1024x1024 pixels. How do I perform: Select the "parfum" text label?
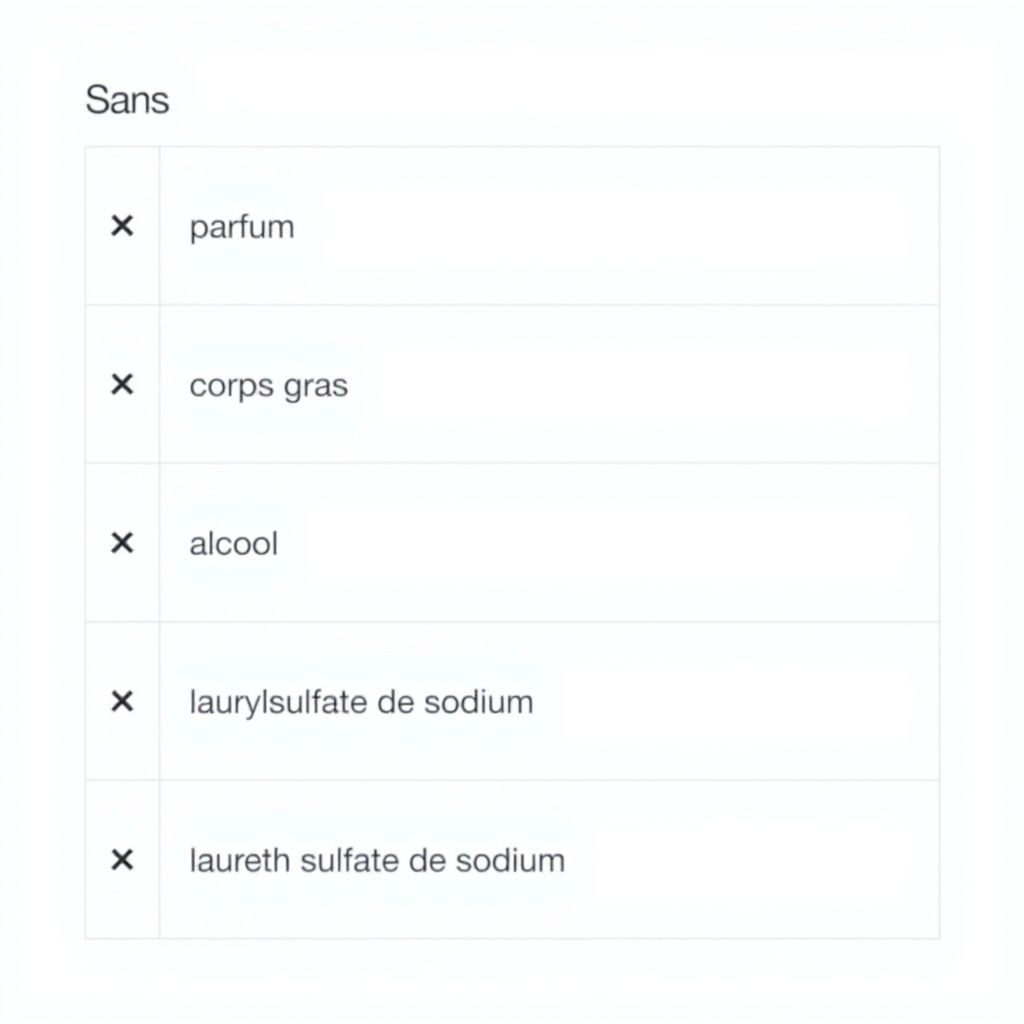click(242, 227)
